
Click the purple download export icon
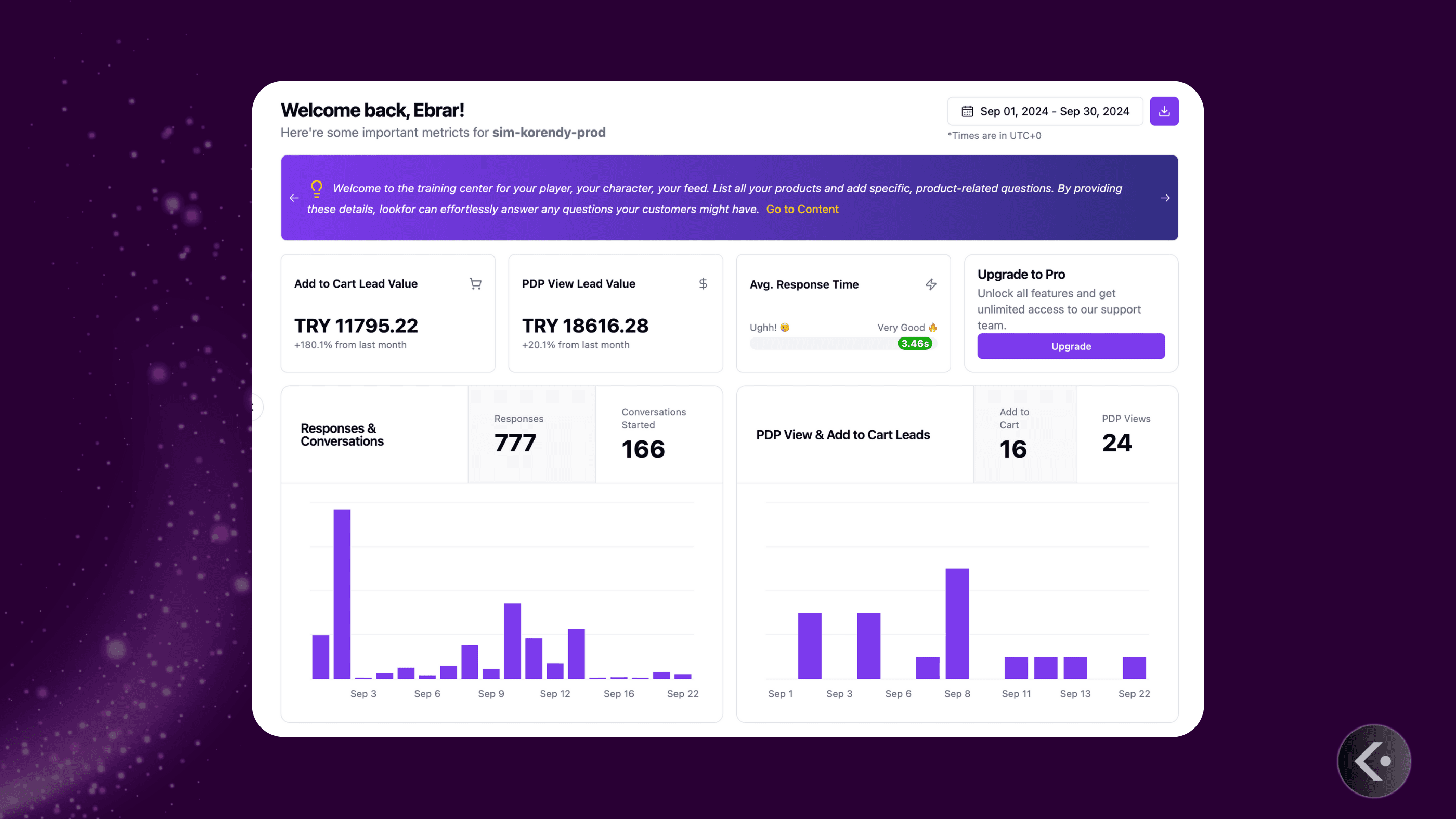point(1164,111)
